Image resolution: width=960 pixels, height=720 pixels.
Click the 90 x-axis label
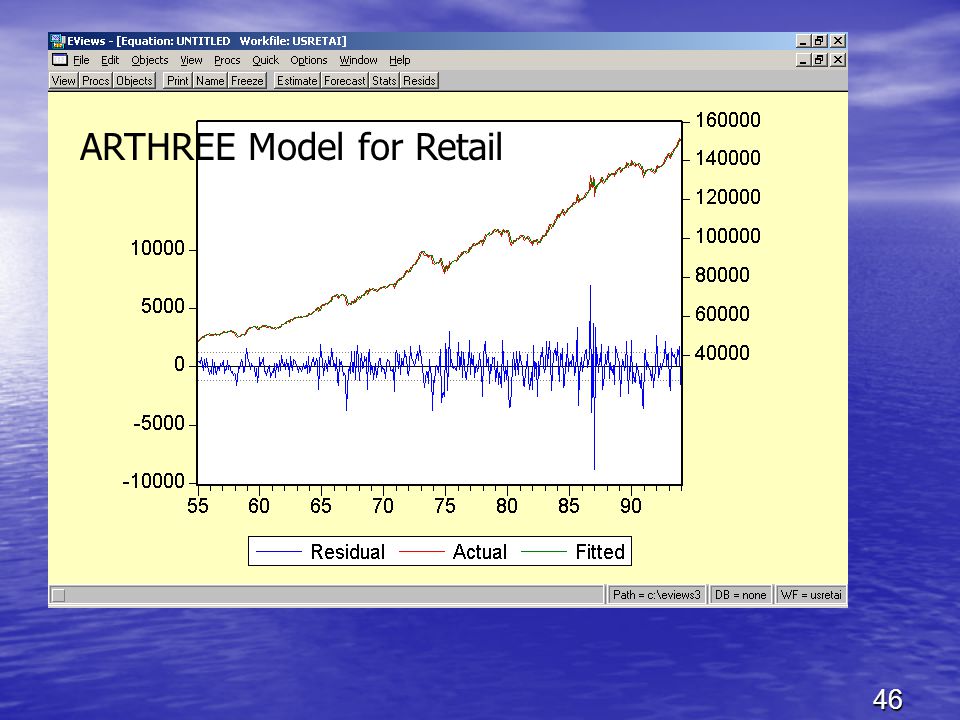631,506
